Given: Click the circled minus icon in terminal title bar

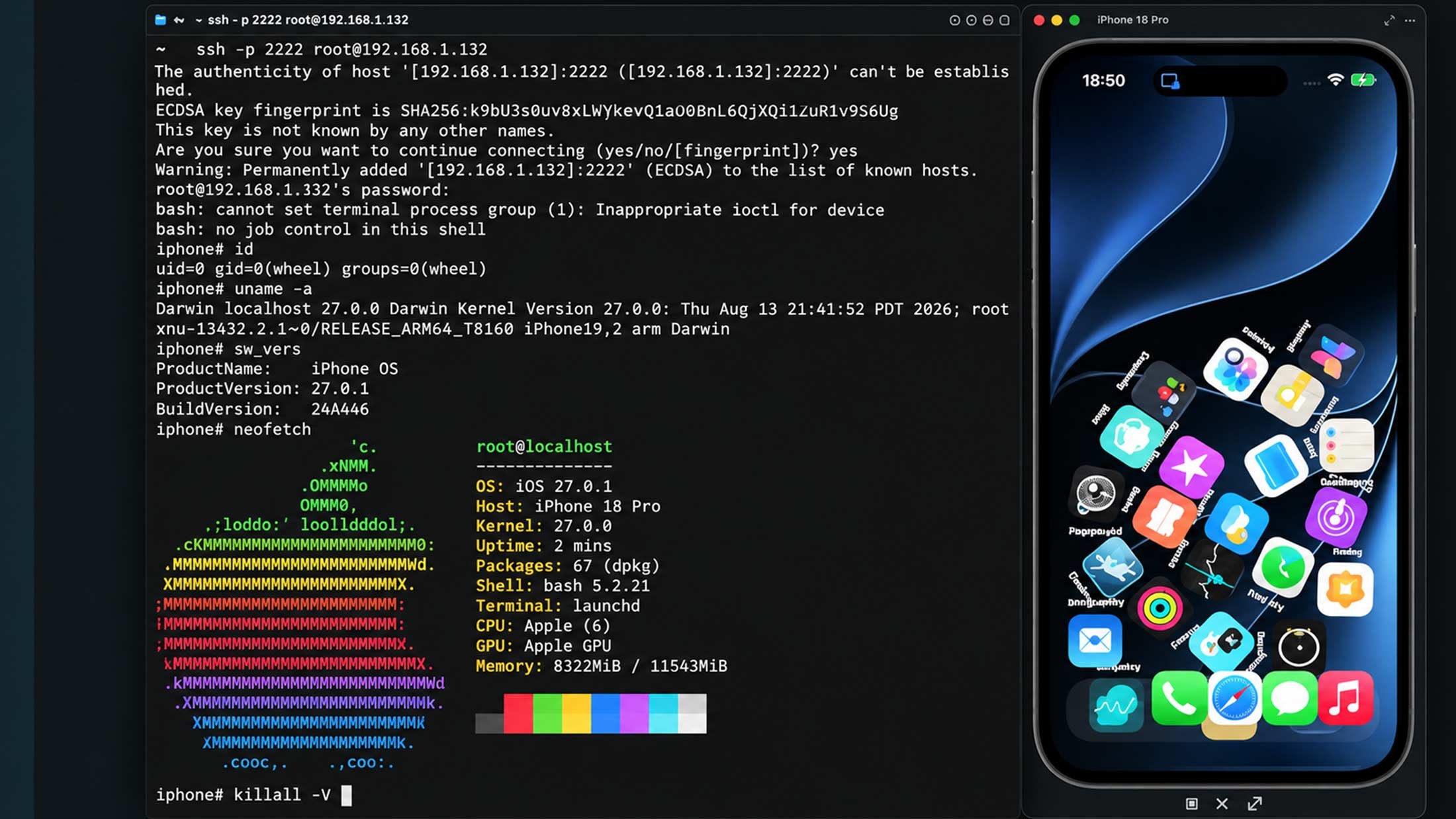Looking at the screenshot, I should point(987,21).
